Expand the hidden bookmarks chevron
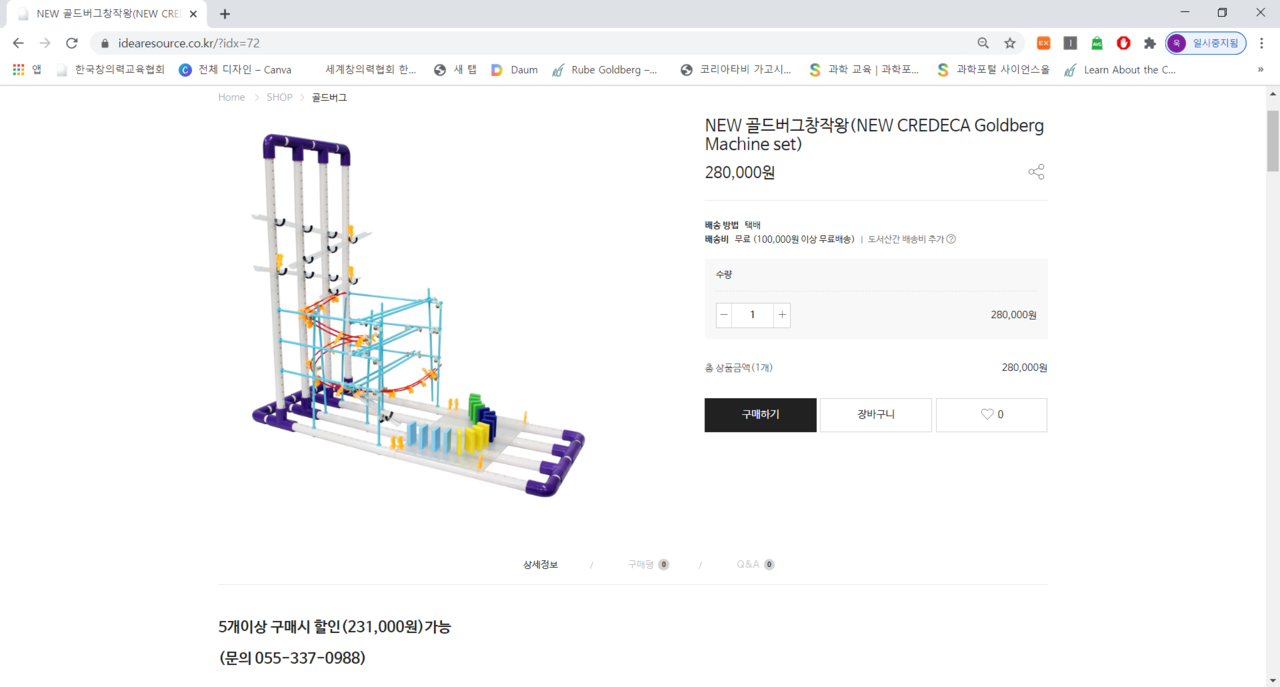Screen dimensions: 1280x687 (1260, 70)
